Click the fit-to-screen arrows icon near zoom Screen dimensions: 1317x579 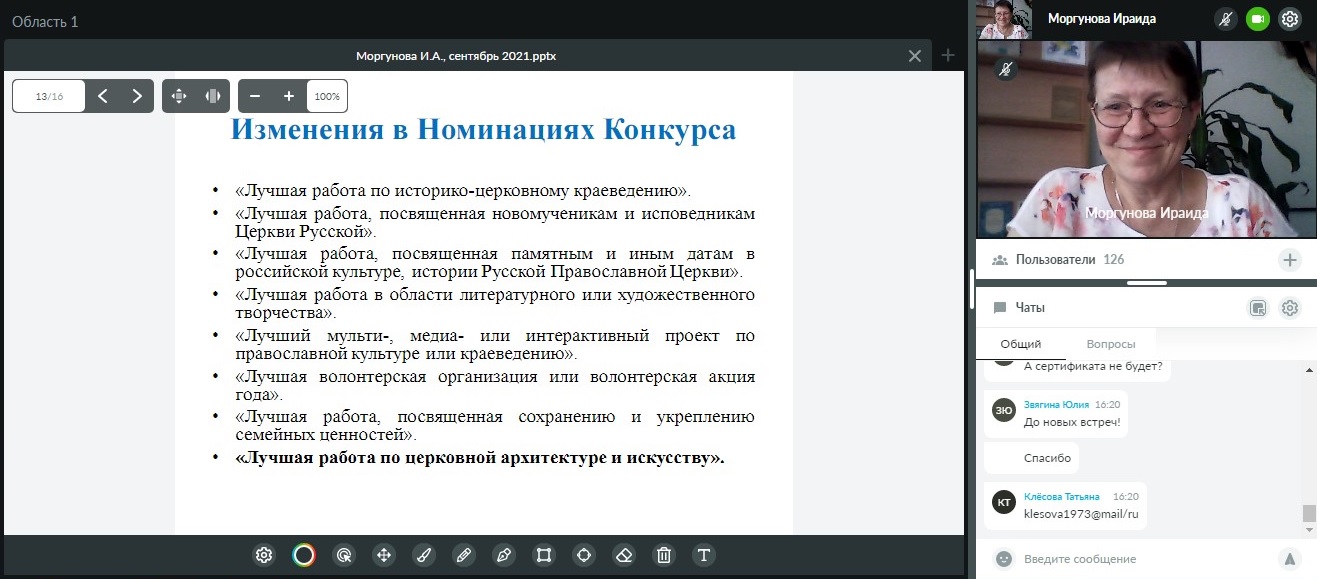(x=179, y=96)
